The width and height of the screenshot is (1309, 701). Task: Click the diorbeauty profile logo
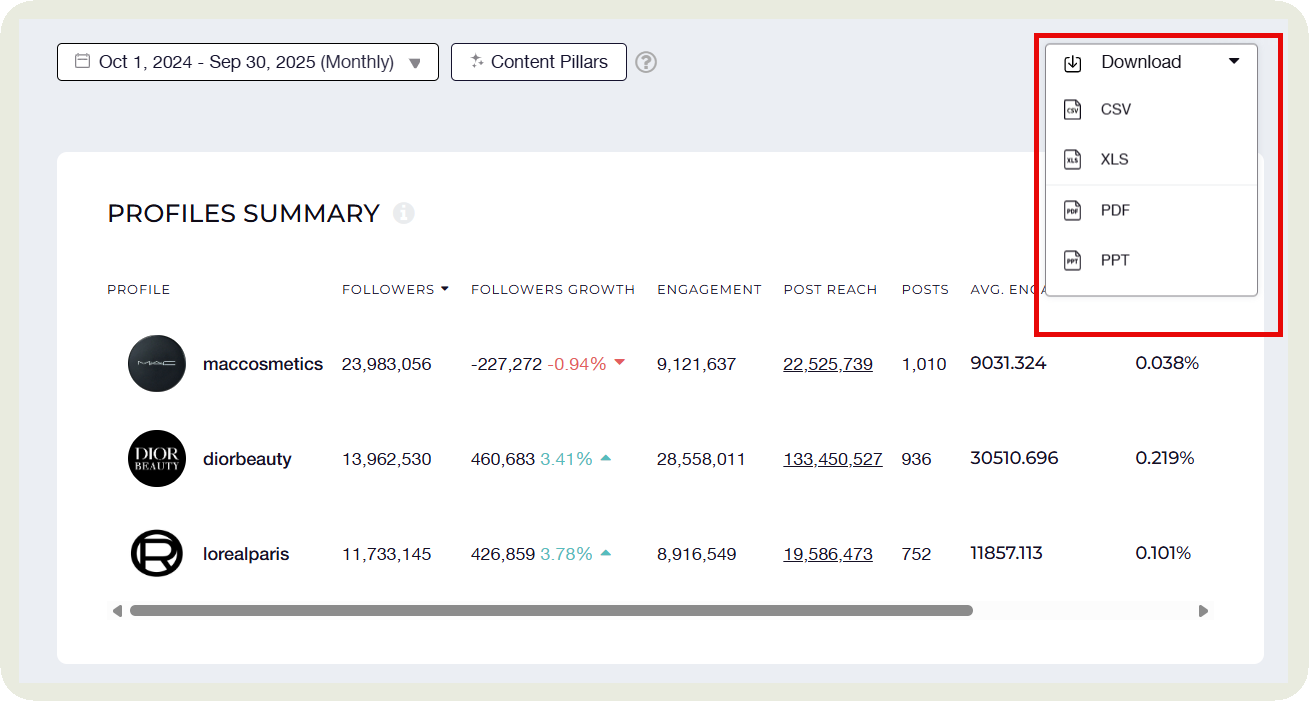[157, 459]
